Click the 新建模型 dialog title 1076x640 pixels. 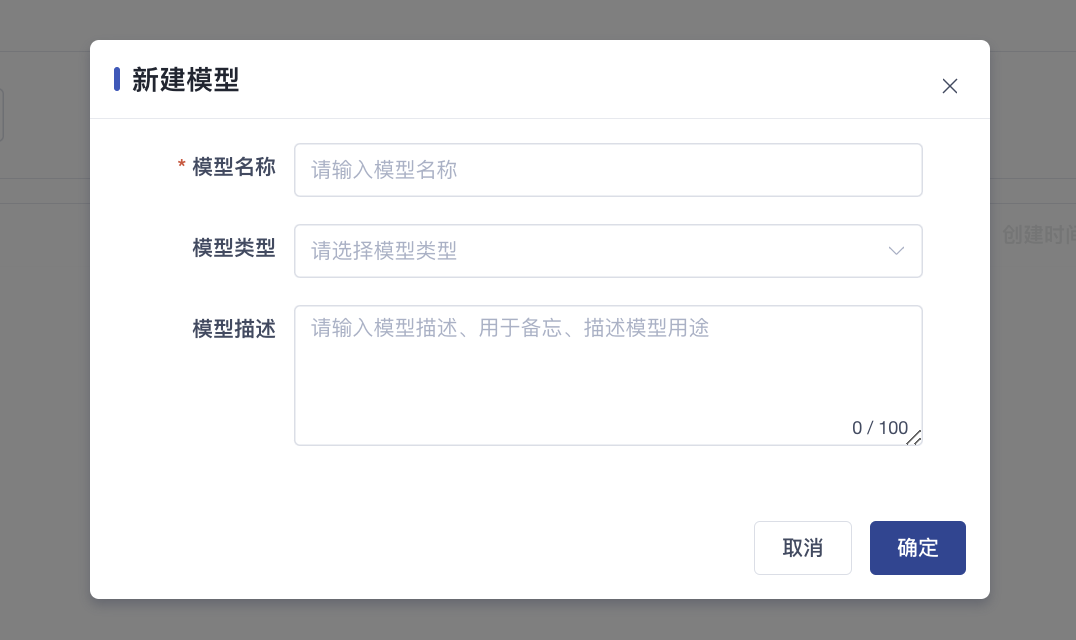(x=185, y=80)
